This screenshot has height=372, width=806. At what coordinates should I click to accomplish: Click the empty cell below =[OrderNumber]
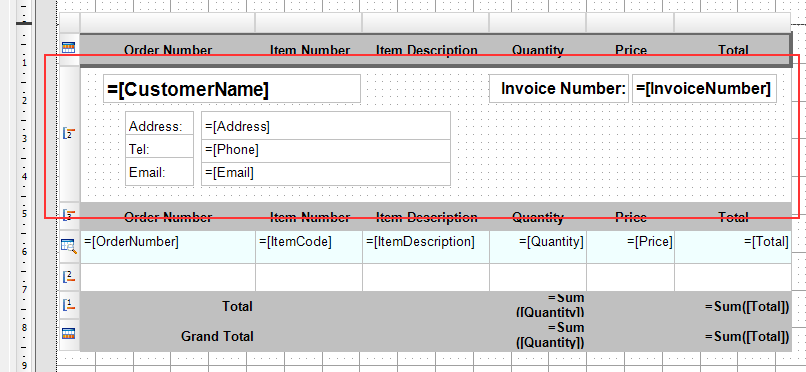coord(168,277)
